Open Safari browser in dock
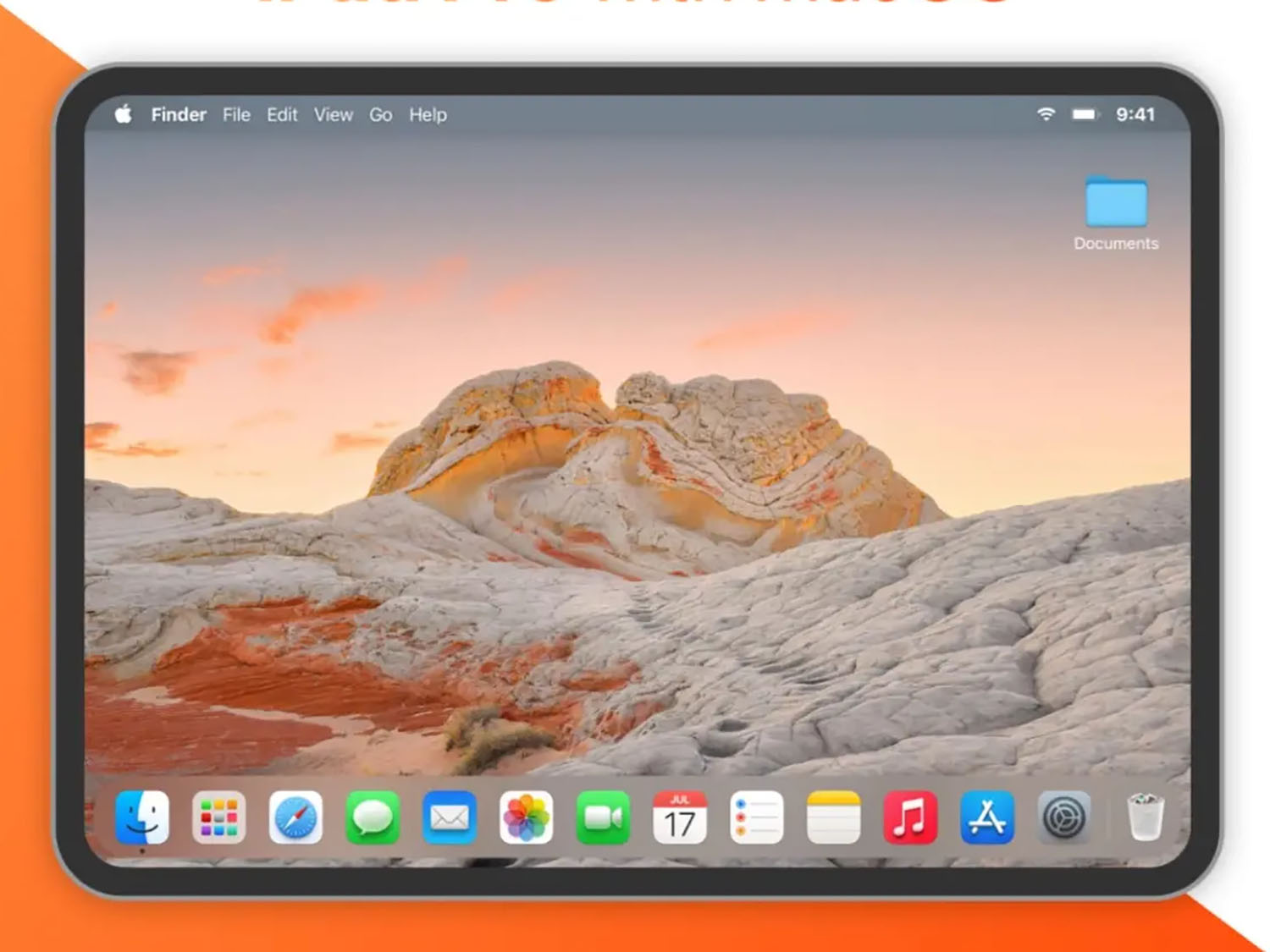The width and height of the screenshot is (1270, 952). pyautogui.click(x=295, y=817)
